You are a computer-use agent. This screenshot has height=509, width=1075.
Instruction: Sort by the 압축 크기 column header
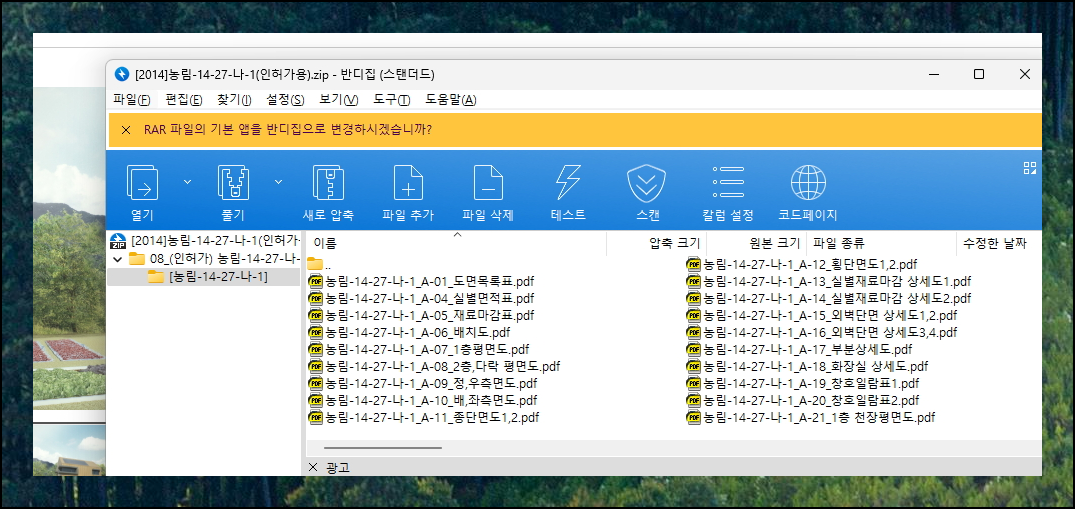(x=675, y=243)
